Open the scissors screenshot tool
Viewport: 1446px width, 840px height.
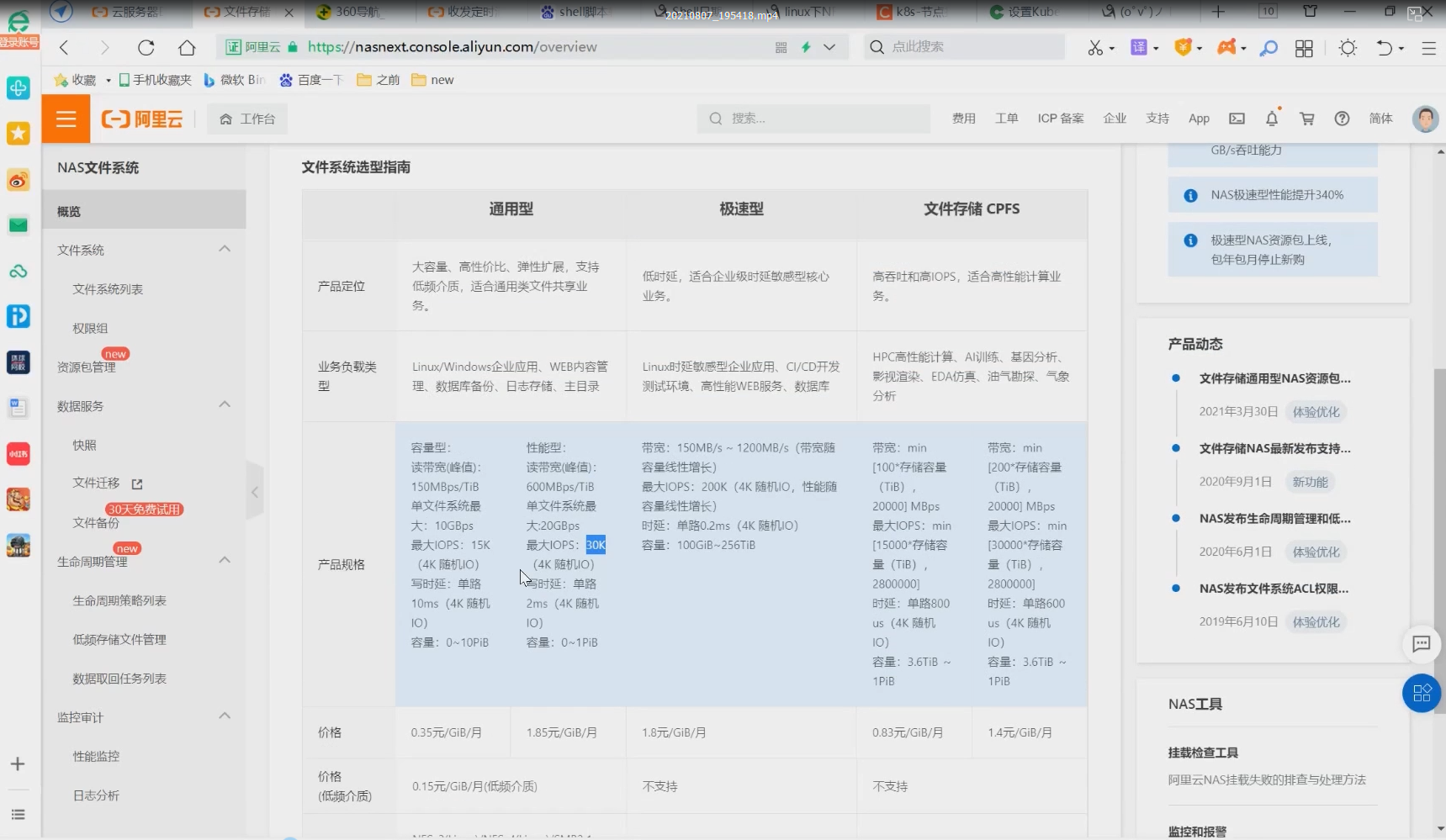coord(1094,48)
